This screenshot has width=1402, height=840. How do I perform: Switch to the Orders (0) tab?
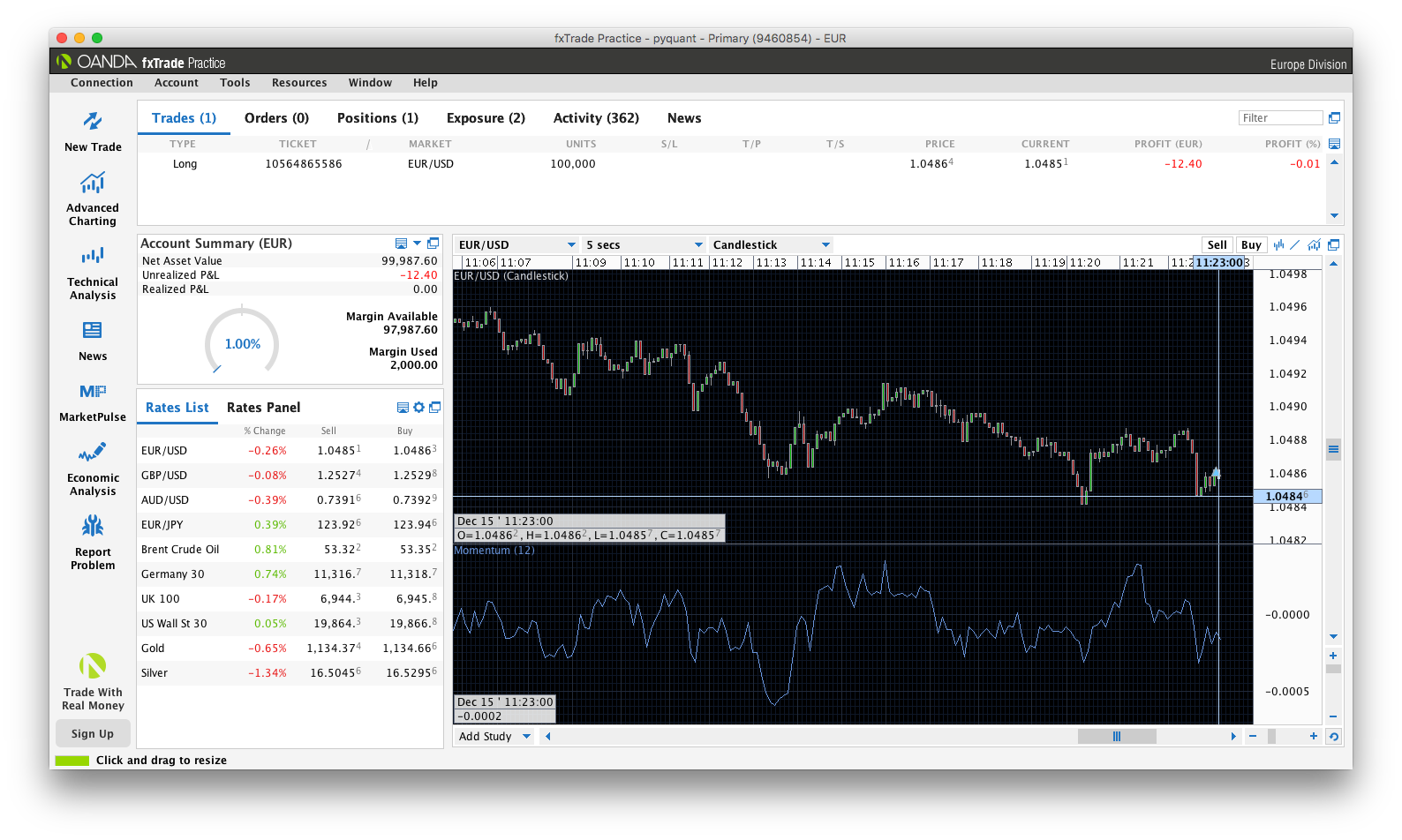pyautogui.click(x=276, y=118)
